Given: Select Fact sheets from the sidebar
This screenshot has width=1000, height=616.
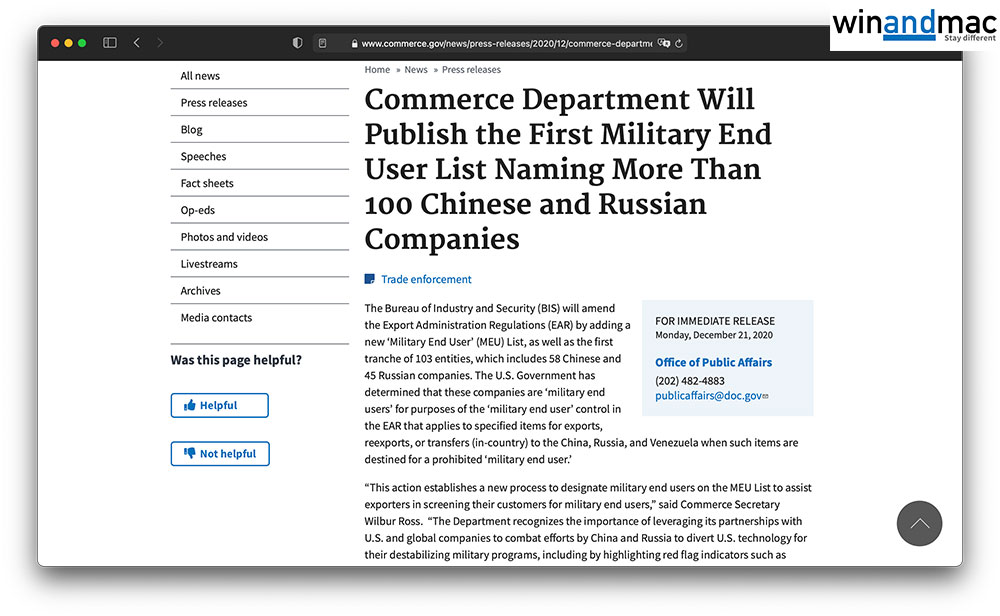Looking at the screenshot, I should 207,183.
